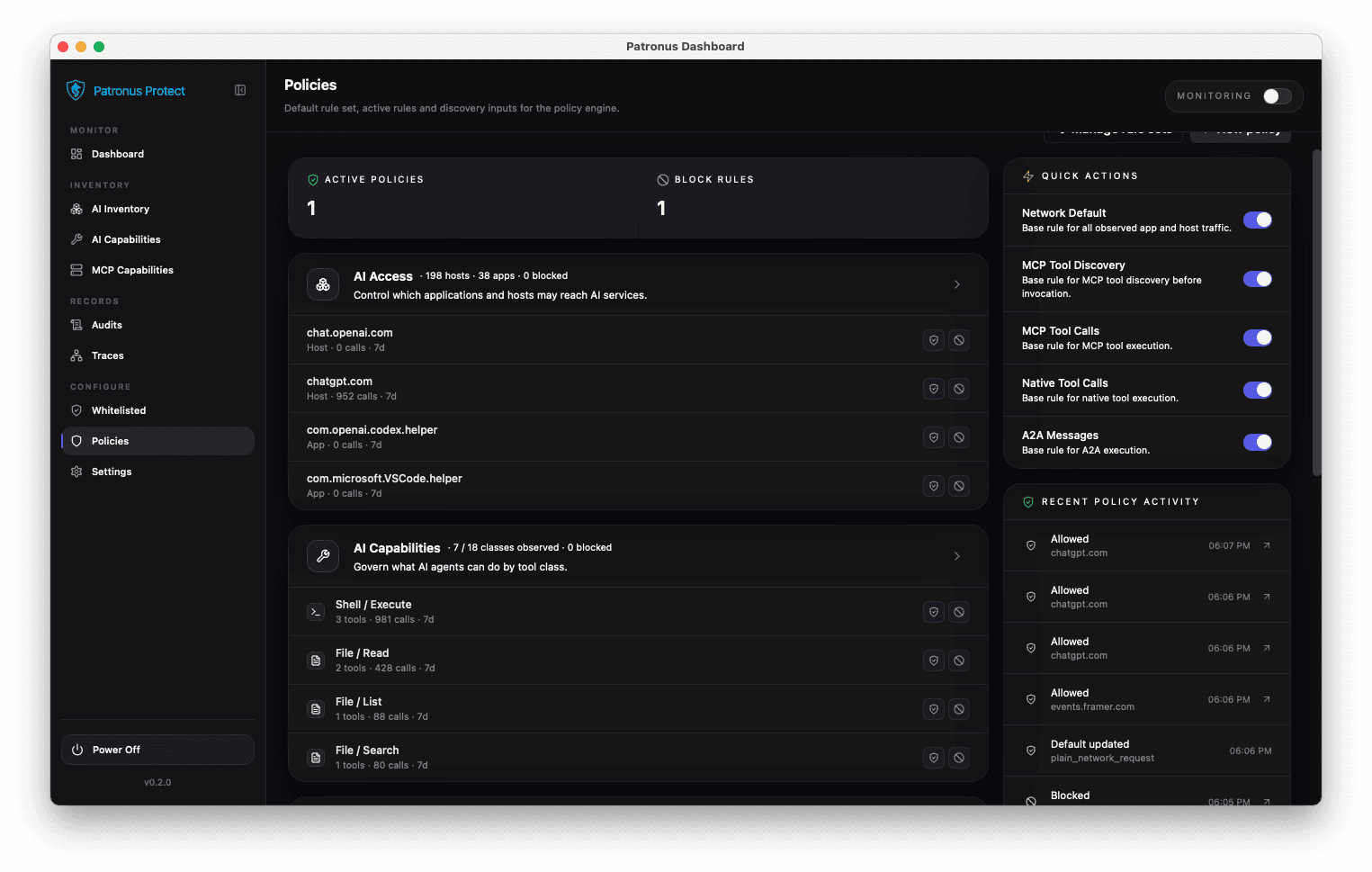Click the Power Off button
Screen dimensions: 1372x872
[157, 750]
